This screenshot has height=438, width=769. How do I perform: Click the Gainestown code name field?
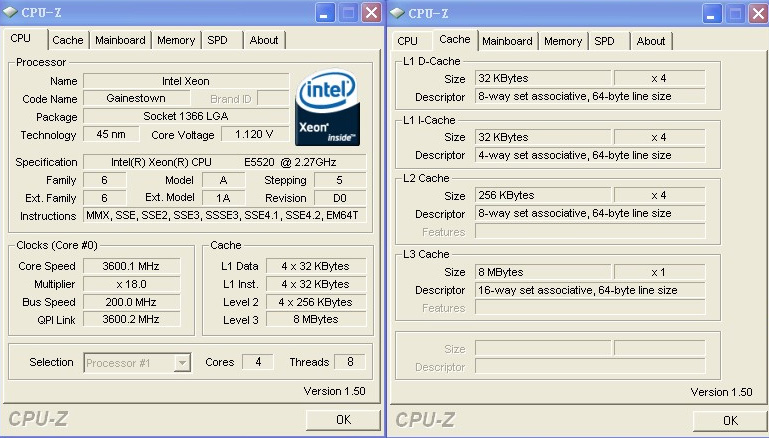point(136,98)
